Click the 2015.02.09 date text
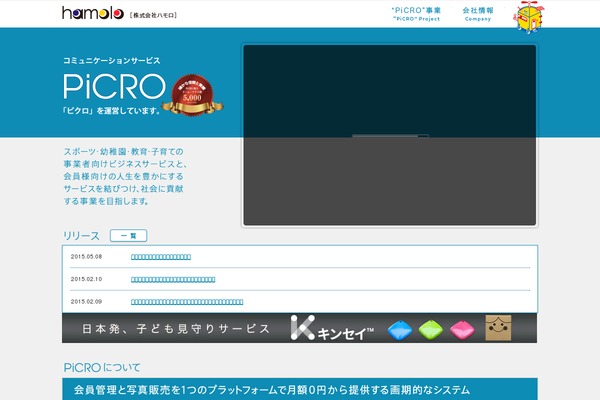600x400 pixels. 86,302
